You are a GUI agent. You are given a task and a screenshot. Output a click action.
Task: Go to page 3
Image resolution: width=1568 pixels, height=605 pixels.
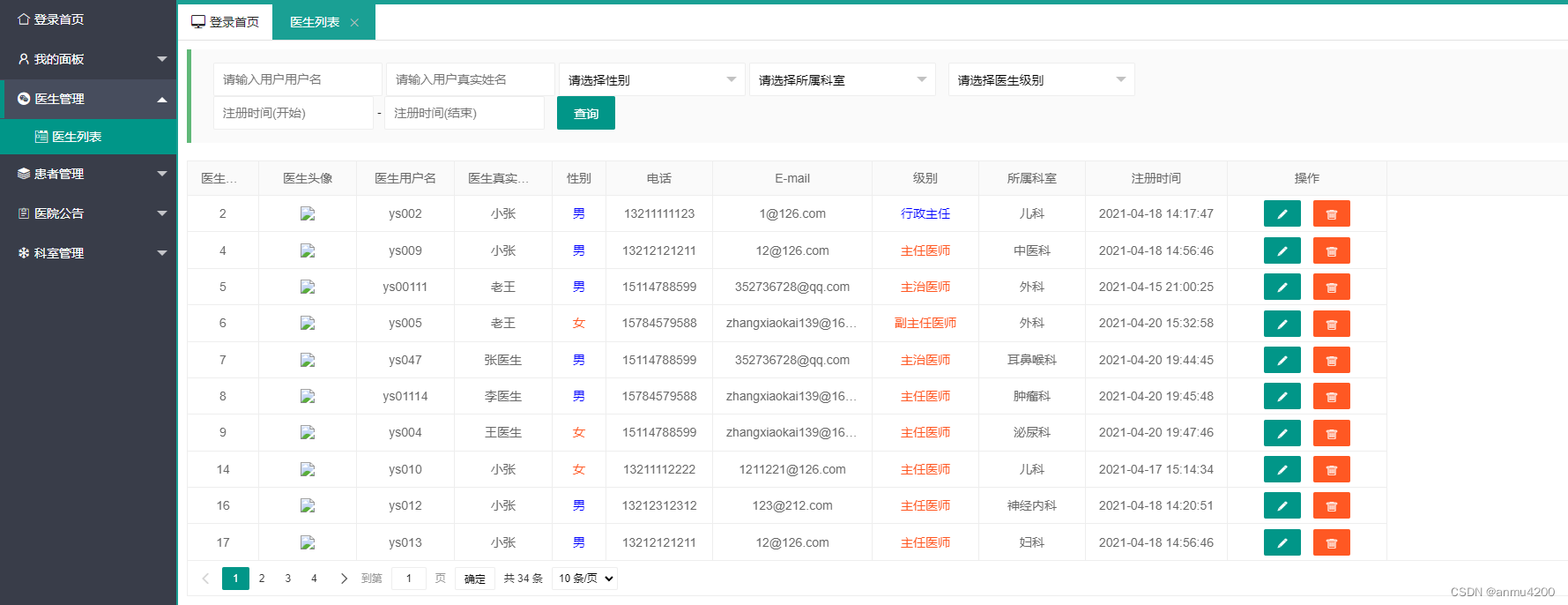pyautogui.click(x=288, y=579)
